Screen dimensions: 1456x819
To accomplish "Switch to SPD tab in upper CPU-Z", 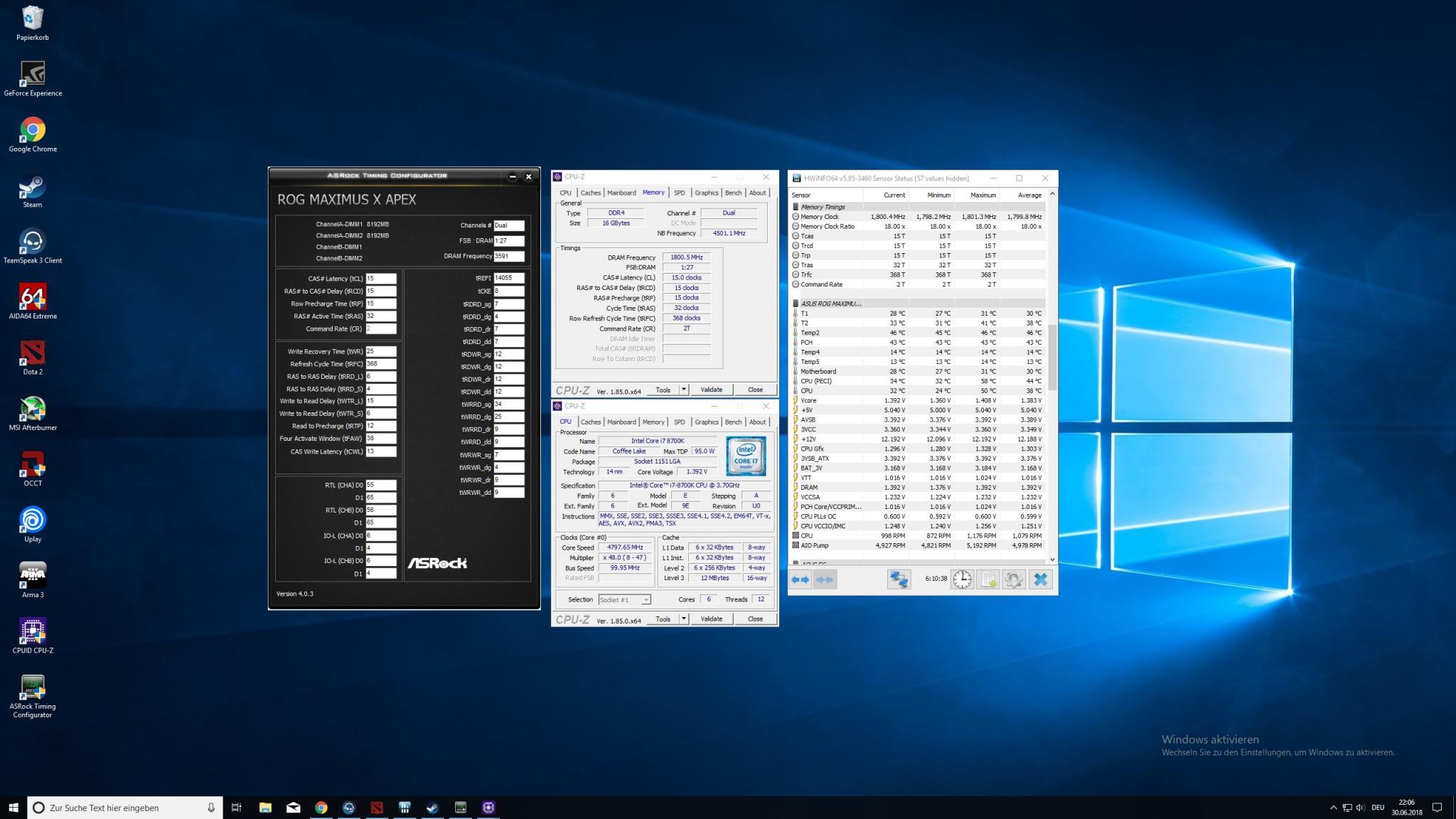I will tap(679, 193).
